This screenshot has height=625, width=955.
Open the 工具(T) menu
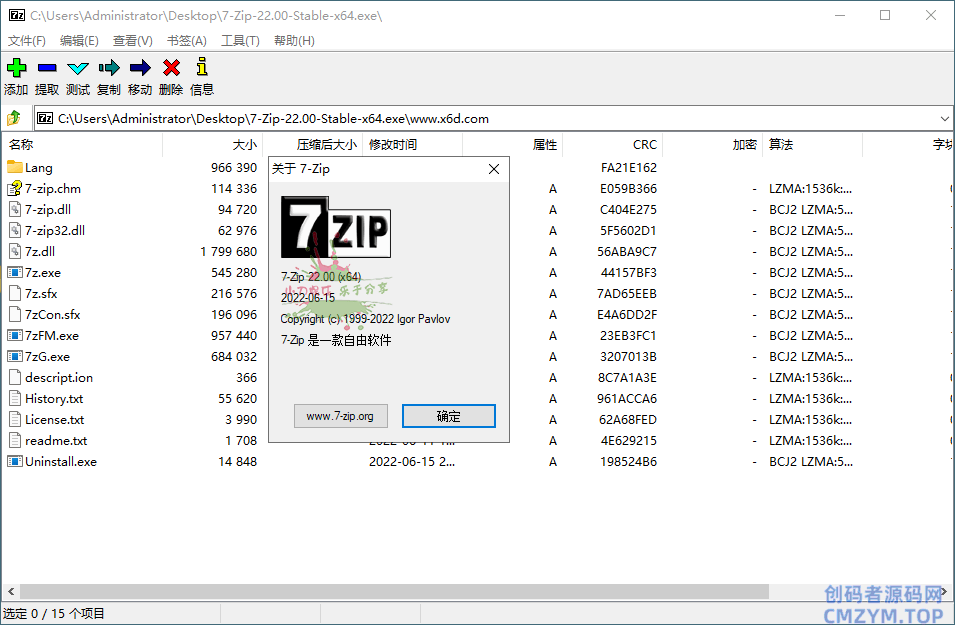(240, 41)
